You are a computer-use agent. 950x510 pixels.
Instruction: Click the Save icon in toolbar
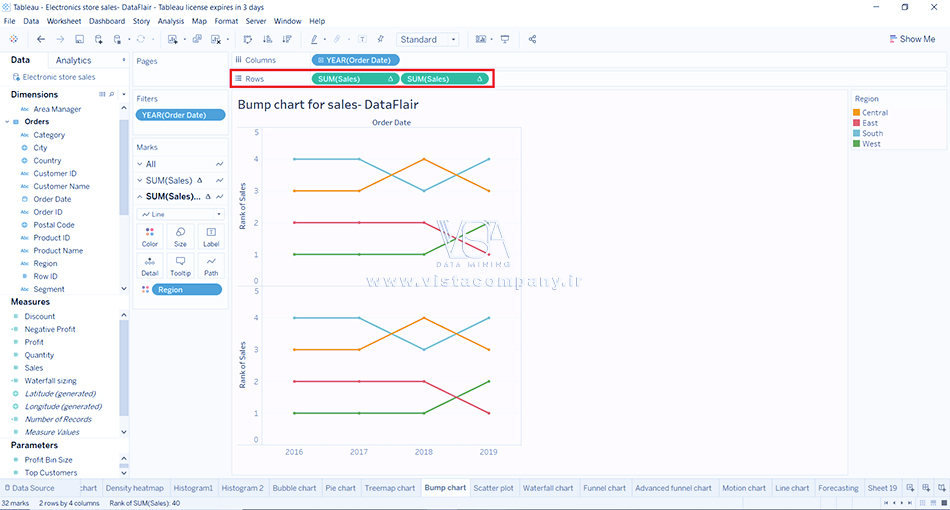click(80, 39)
